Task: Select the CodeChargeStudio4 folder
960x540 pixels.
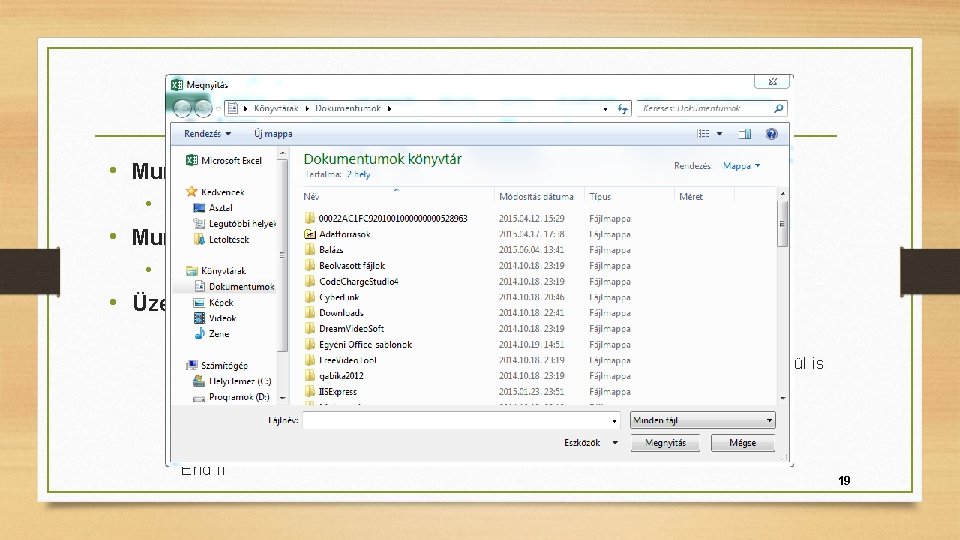Action: pos(351,282)
